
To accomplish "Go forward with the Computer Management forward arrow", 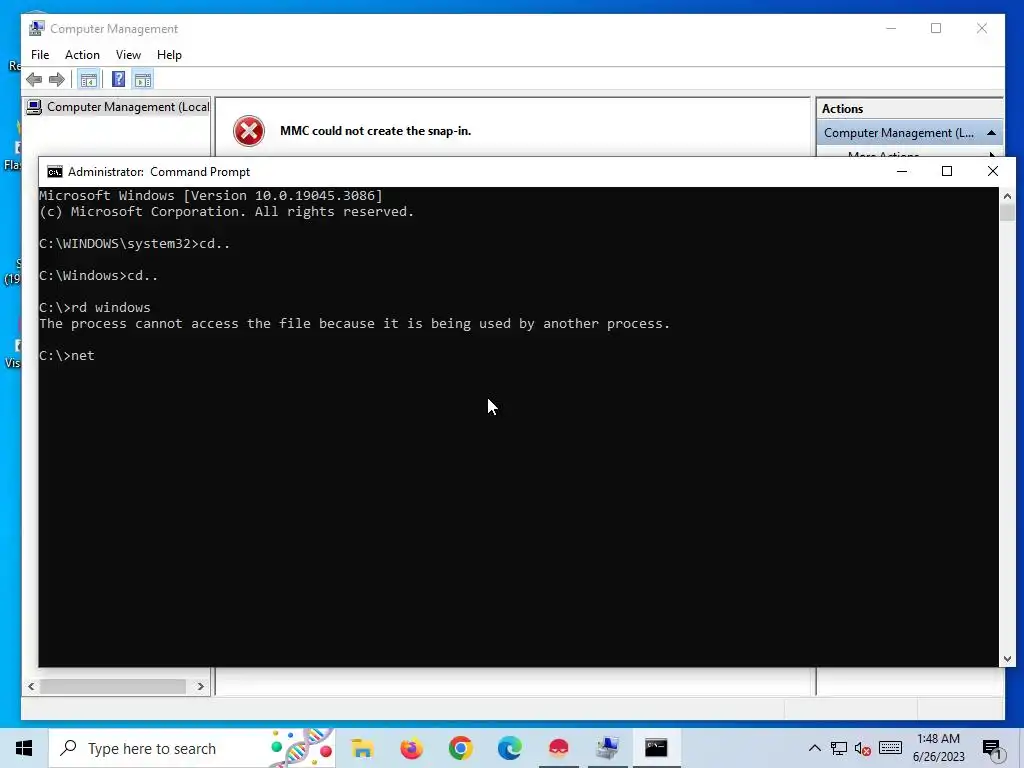I will 57,80.
